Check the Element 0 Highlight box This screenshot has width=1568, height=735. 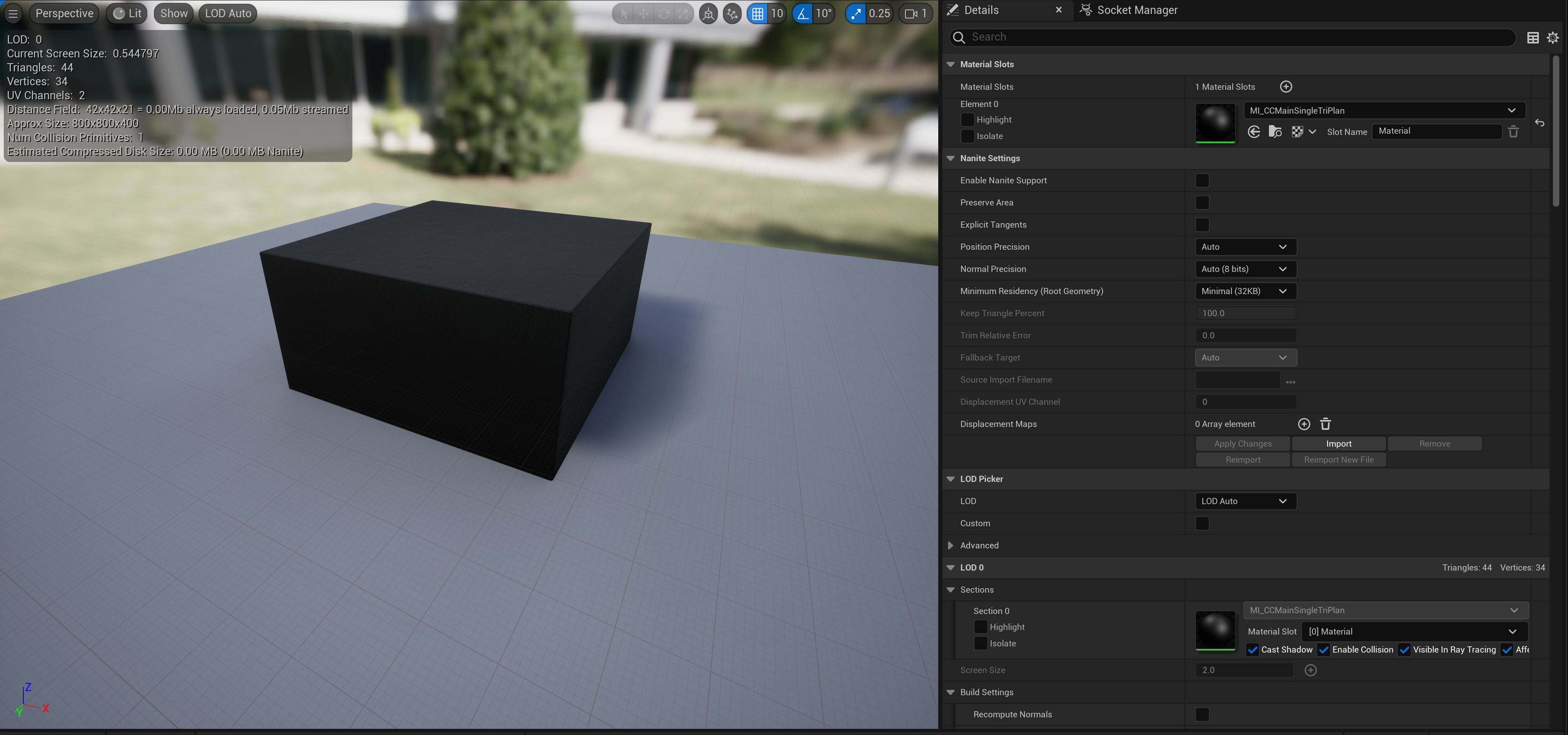click(967, 120)
